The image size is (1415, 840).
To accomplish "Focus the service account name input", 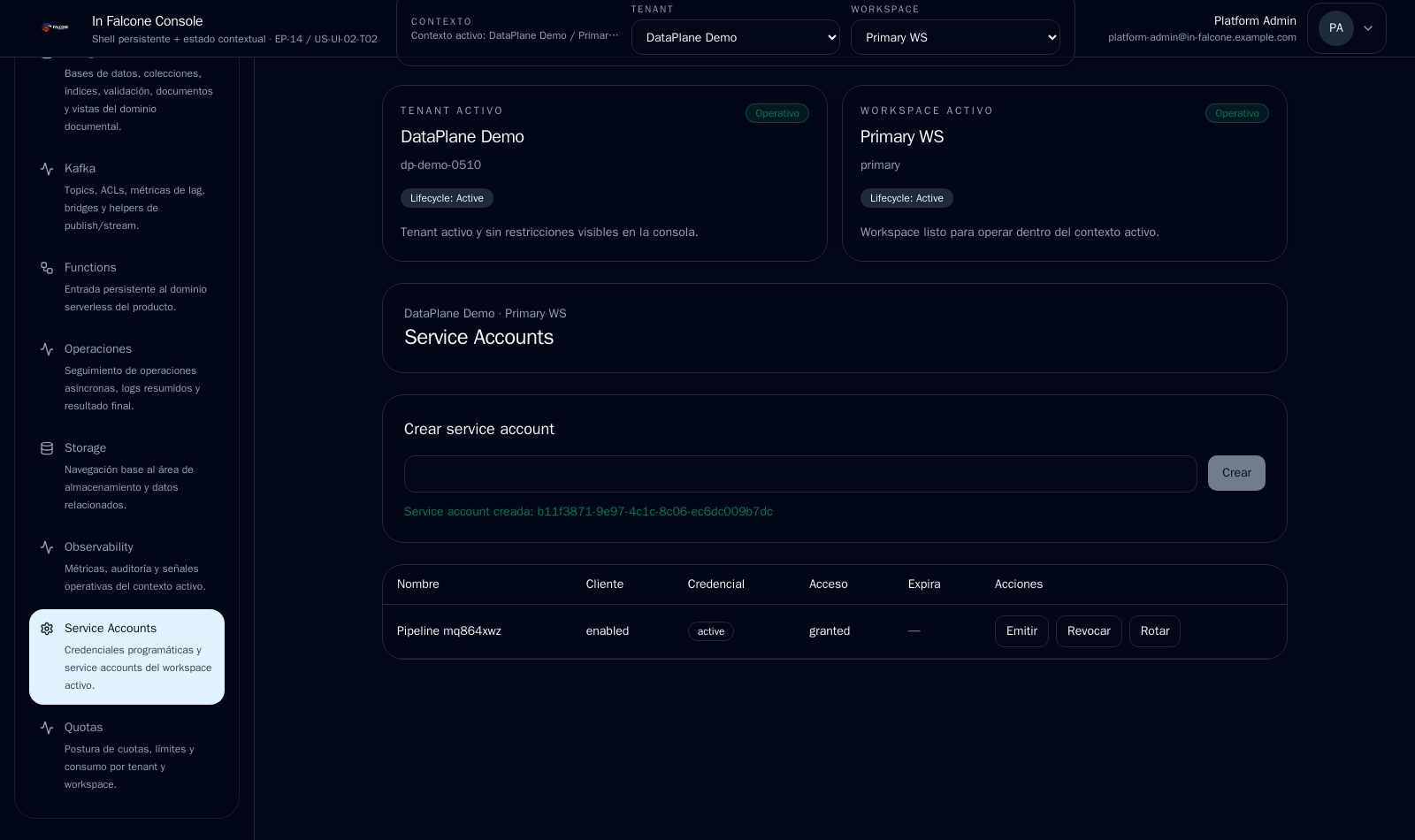I will (x=800, y=474).
